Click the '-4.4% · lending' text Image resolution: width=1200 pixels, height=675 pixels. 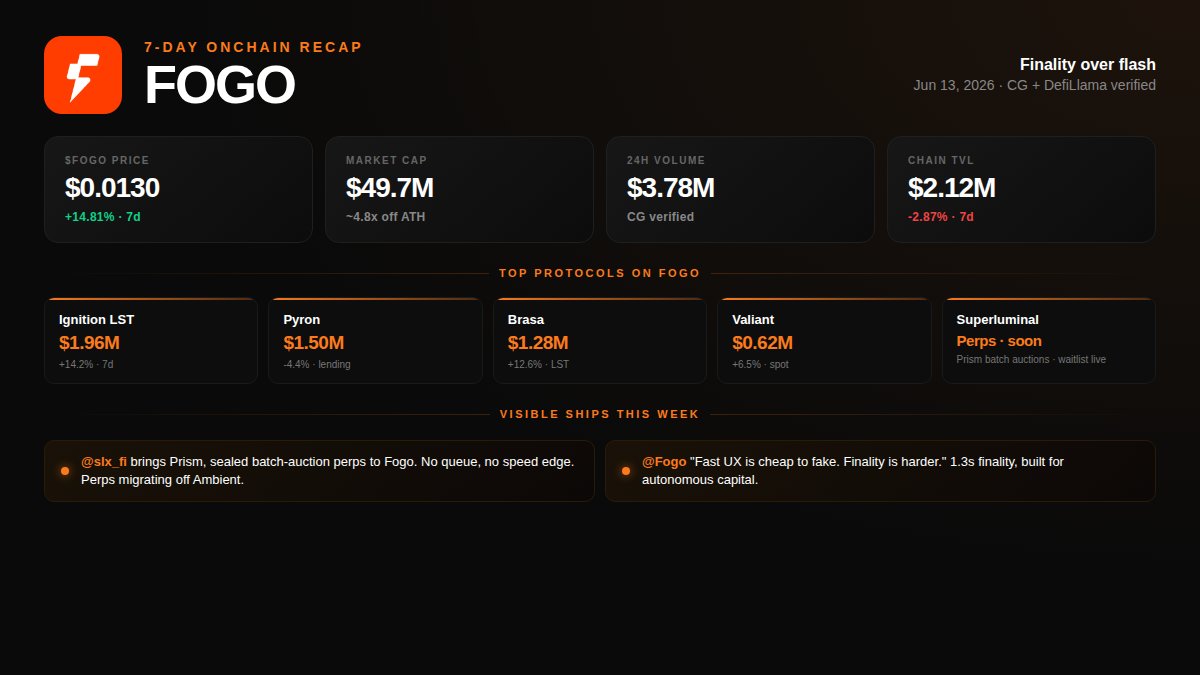pyautogui.click(x=317, y=364)
